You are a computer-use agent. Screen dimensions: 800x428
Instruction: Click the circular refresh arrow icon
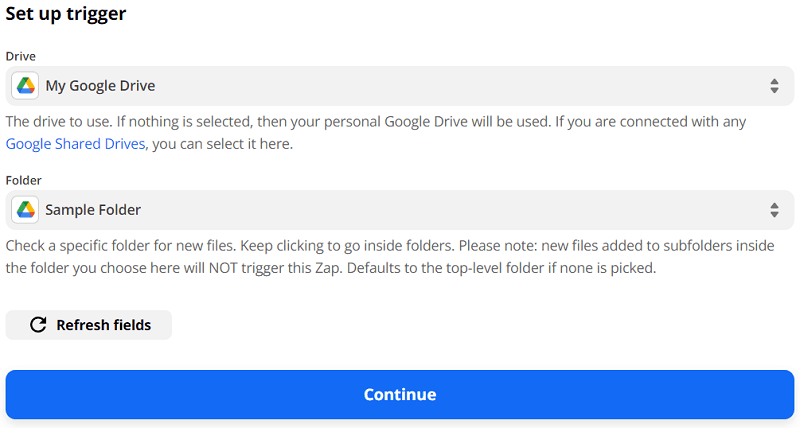click(x=38, y=325)
